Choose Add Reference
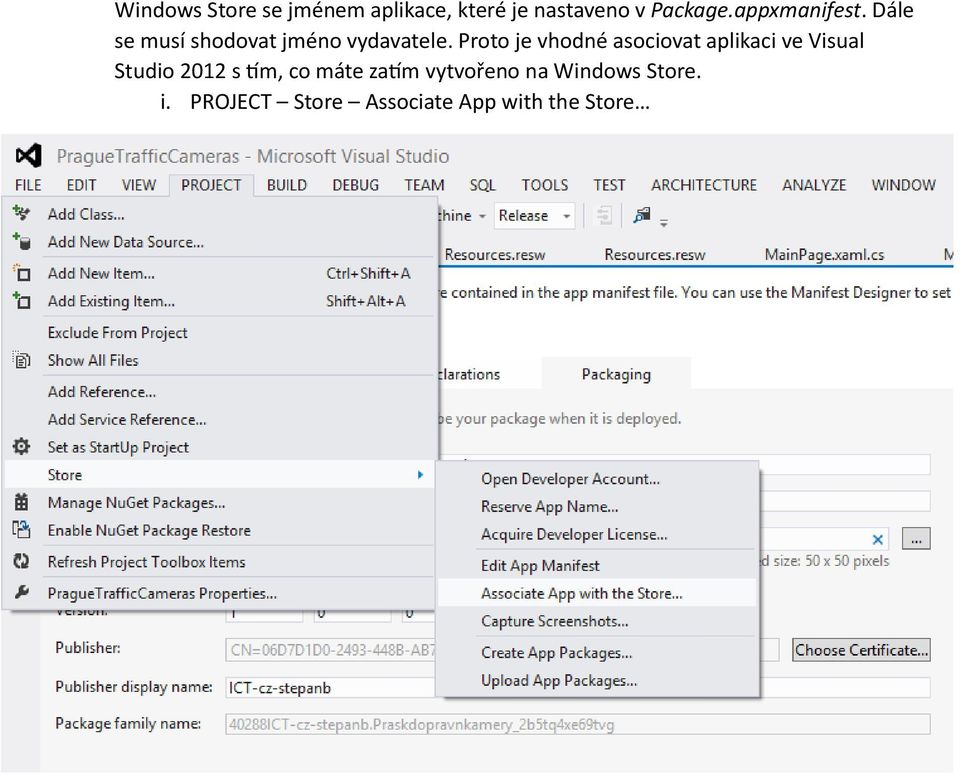 (x=220, y=391)
